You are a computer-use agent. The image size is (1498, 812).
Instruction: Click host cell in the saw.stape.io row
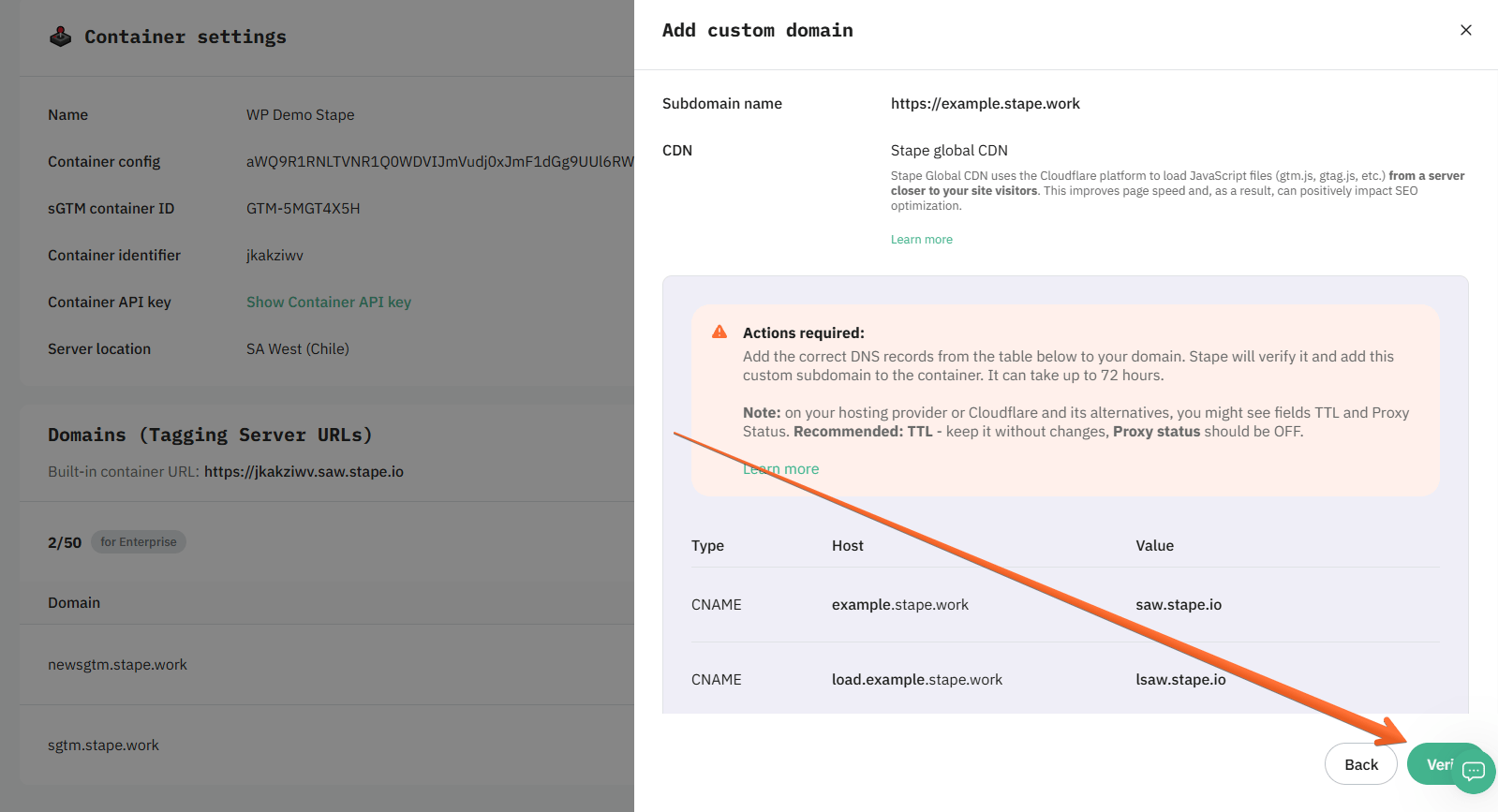(900, 605)
